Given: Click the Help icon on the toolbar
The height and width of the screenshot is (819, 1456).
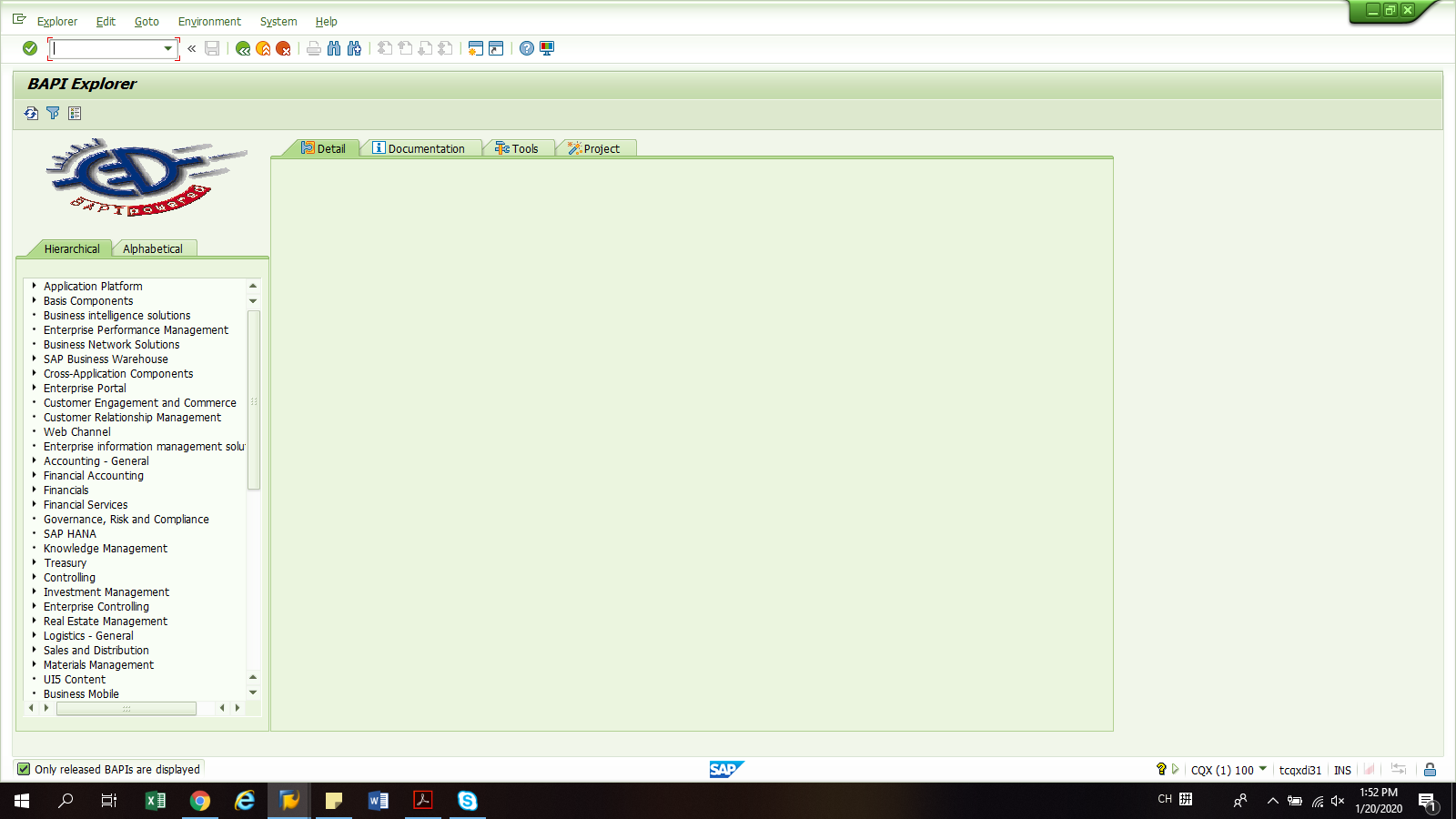Looking at the screenshot, I should click(x=526, y=48).
